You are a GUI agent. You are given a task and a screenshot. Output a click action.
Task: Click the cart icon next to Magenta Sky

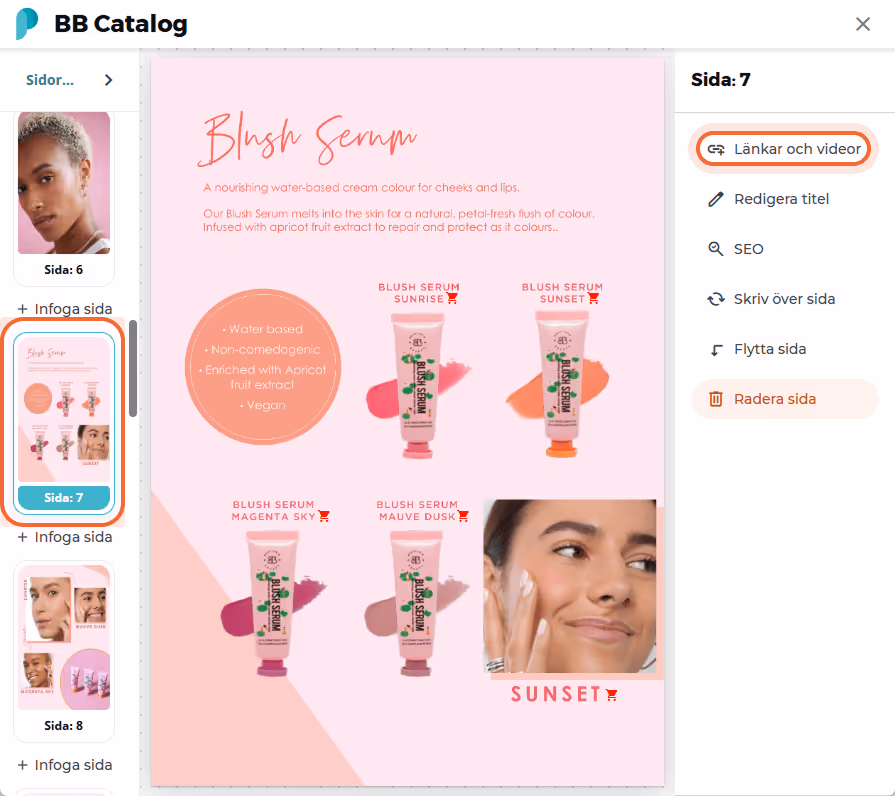[x=324, y=516]
